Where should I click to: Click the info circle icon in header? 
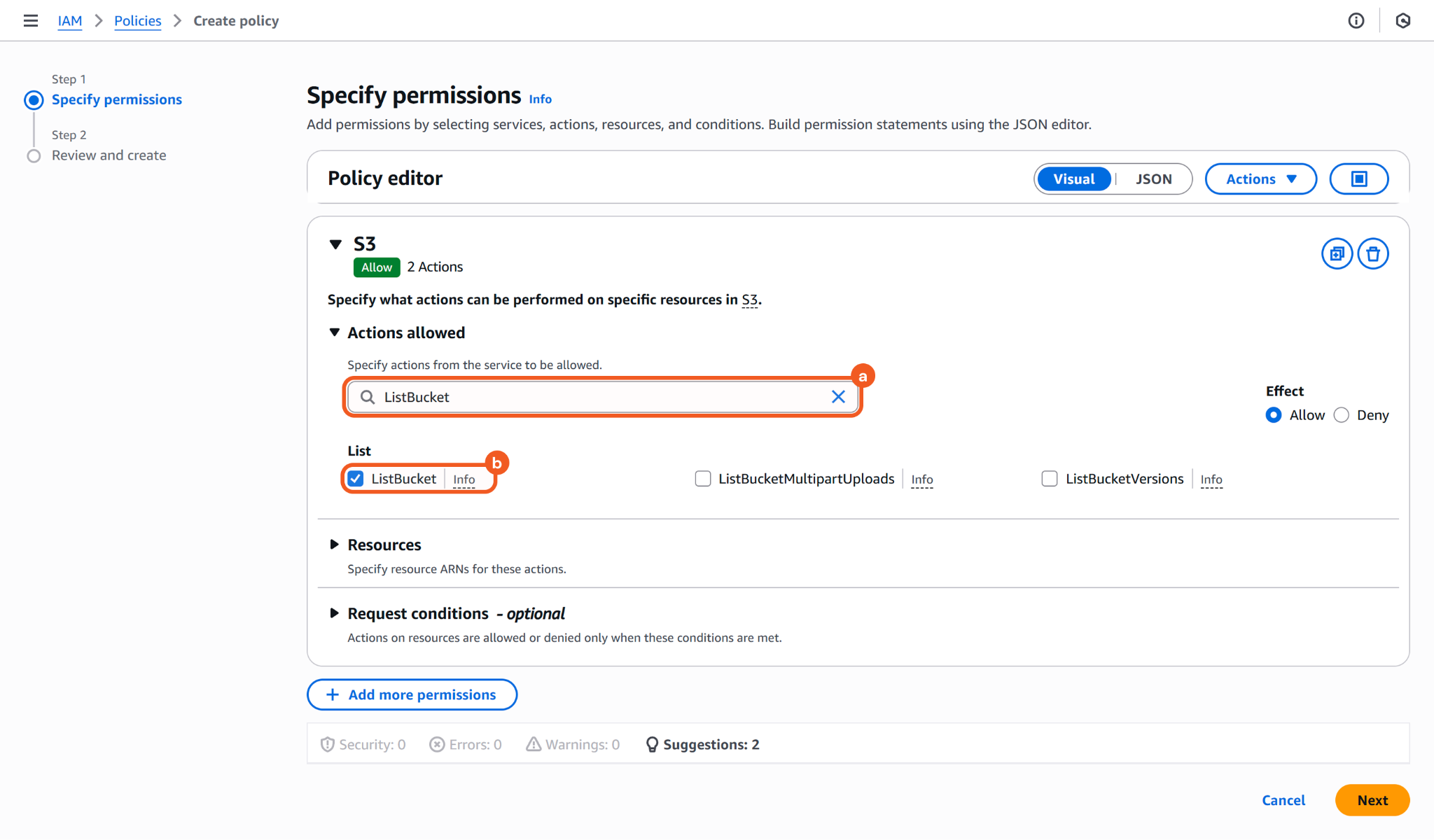[x=1356, y=21]
